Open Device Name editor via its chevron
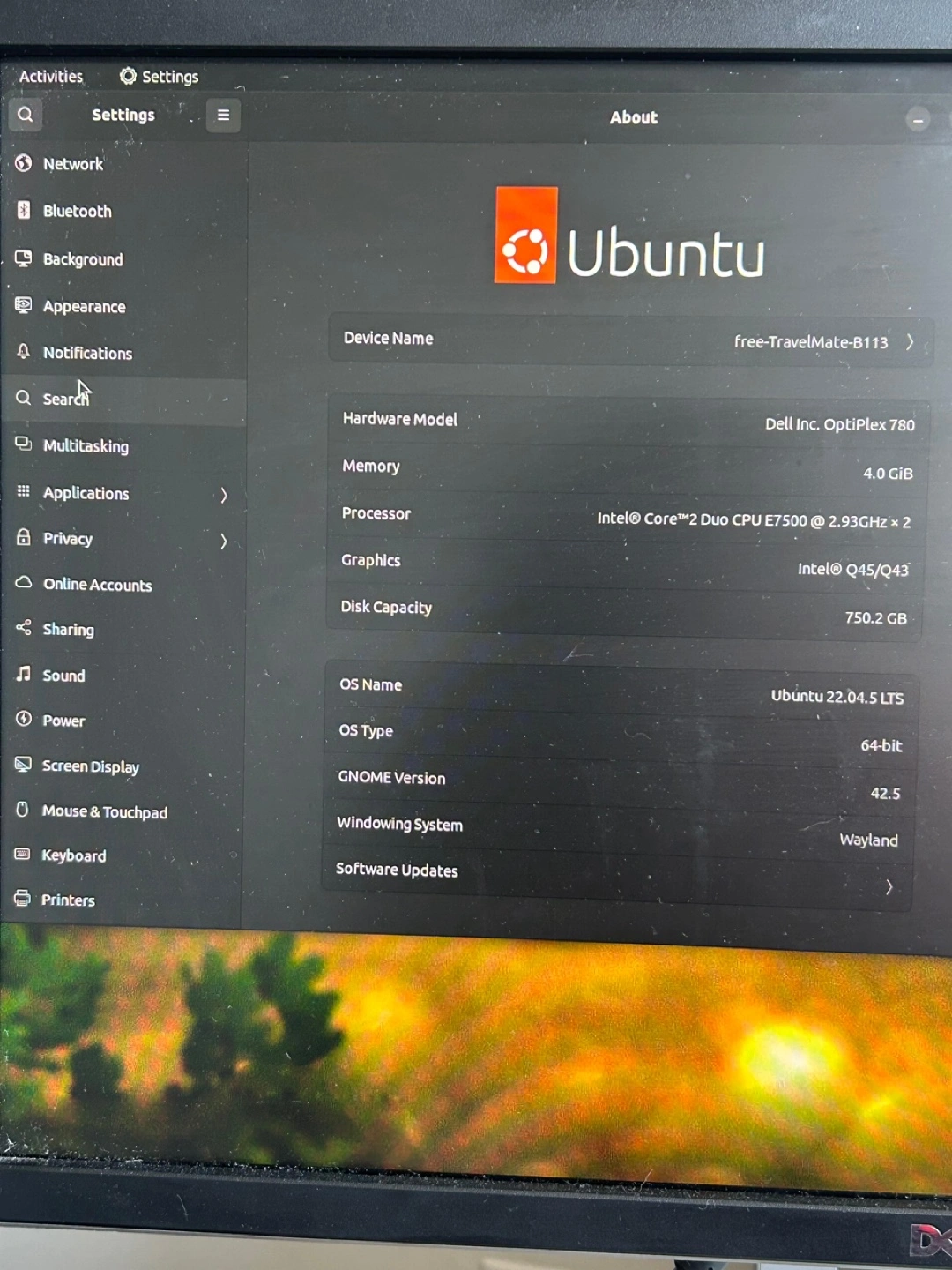This screenshot has width=952, height=1270. [910, 342]
